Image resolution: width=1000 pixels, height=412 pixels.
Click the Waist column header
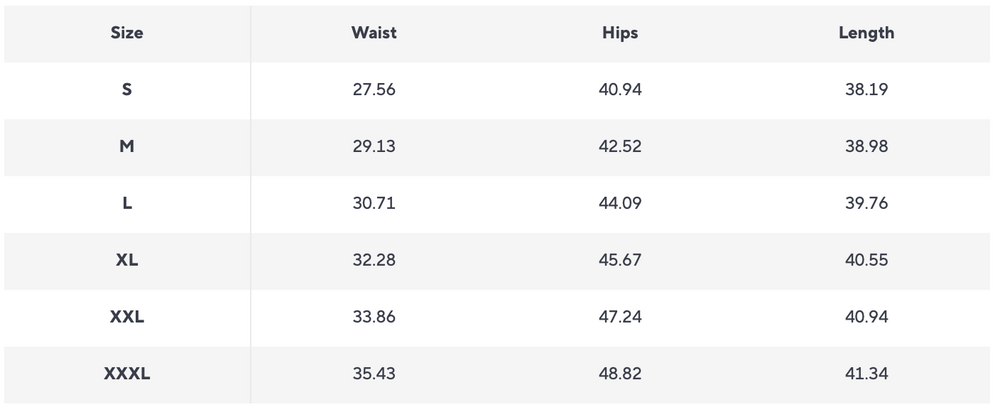374,33
